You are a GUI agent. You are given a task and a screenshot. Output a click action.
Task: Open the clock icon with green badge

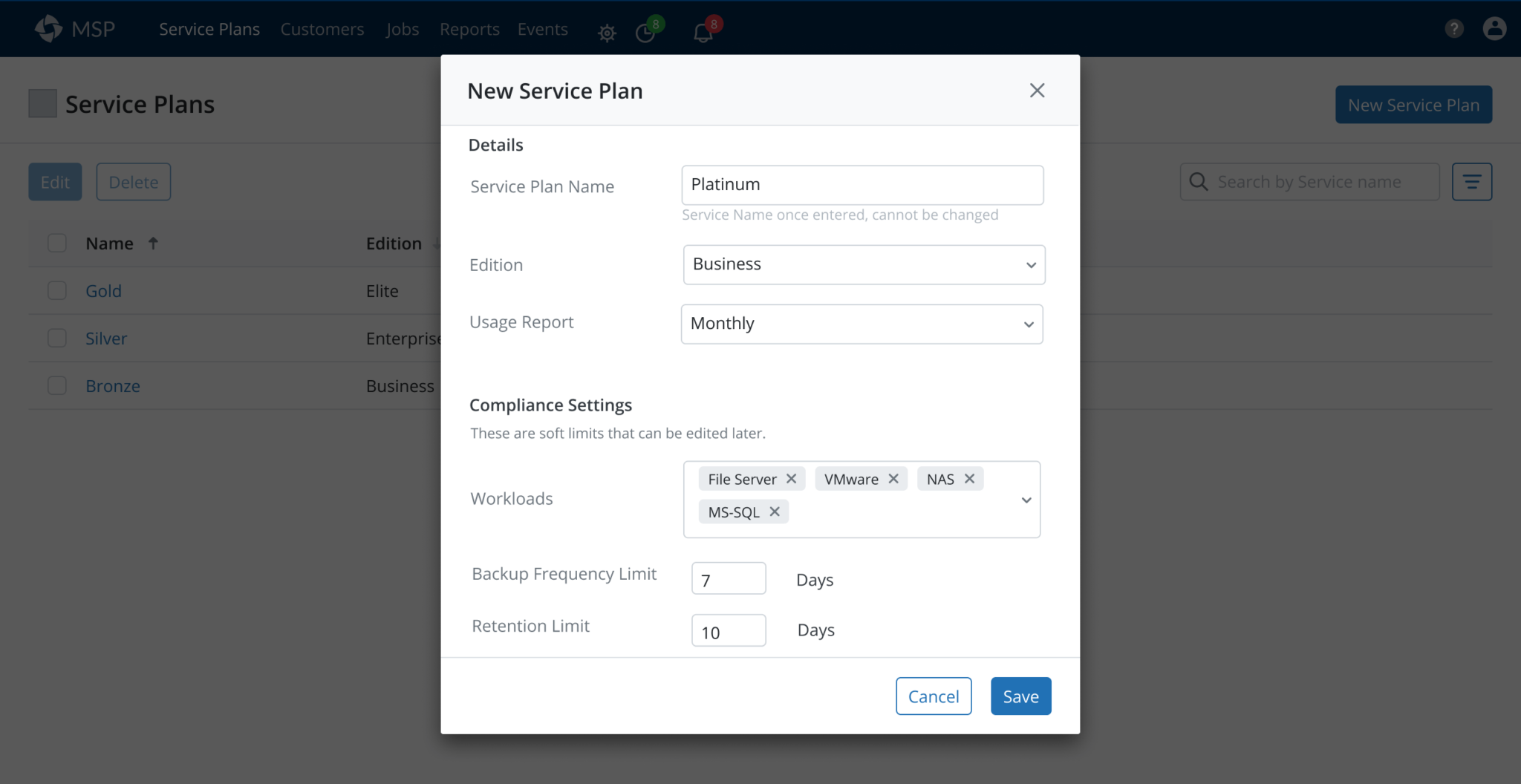(x=645, y=33)
